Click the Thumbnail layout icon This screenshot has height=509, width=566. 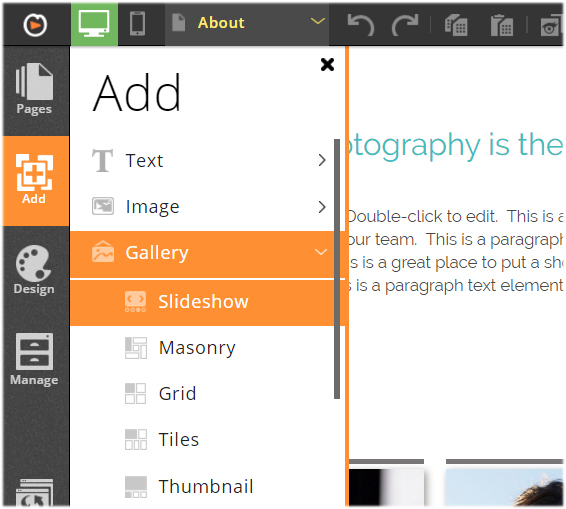136,487
